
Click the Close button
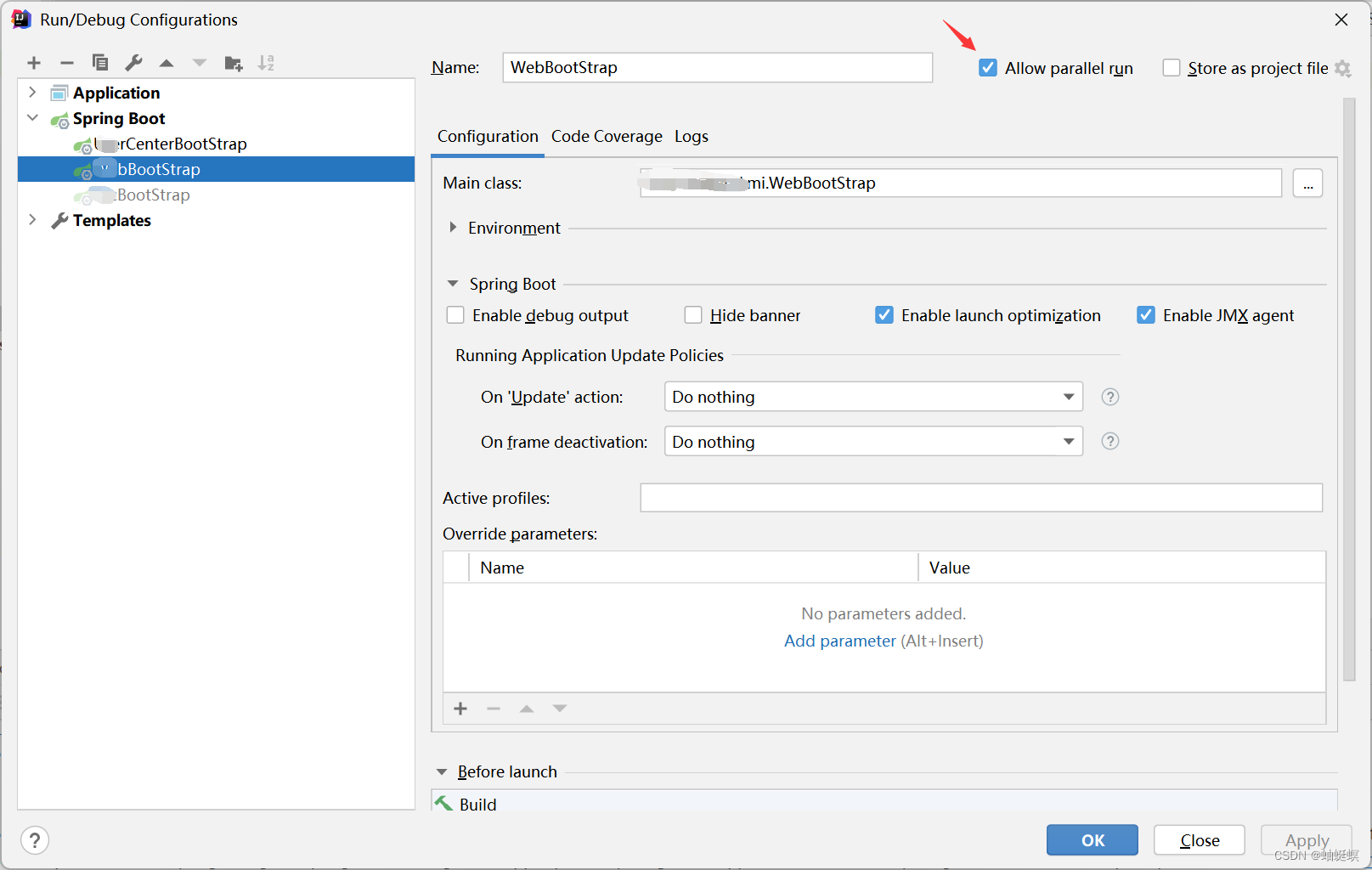[x=1200, y=840]
